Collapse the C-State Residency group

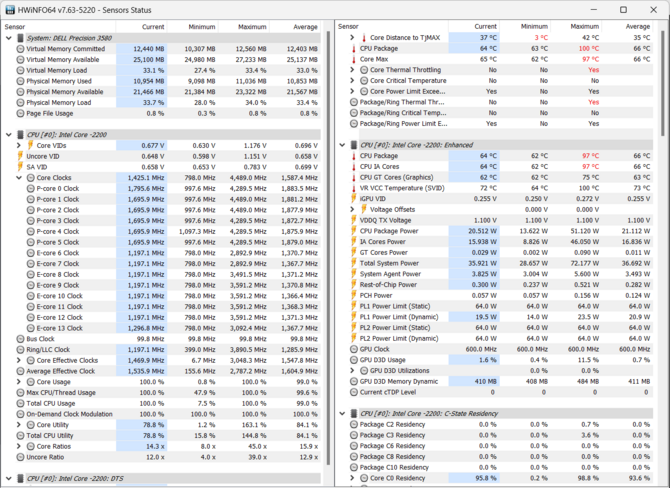point(342,414)
